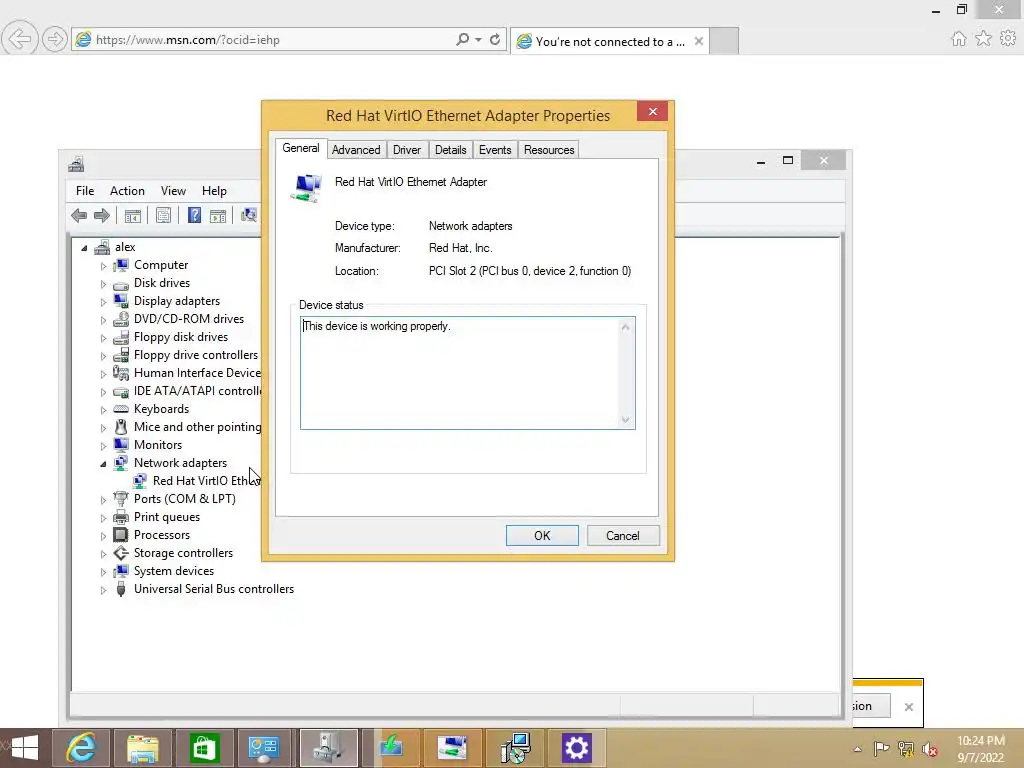Cancel the adapter properties dialog
The width and height of the screenshot is (1024, 768).
[623, 536]
